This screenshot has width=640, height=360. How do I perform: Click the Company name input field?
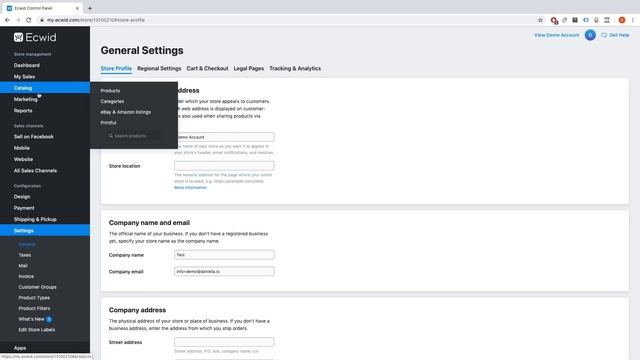click(224, 255)
